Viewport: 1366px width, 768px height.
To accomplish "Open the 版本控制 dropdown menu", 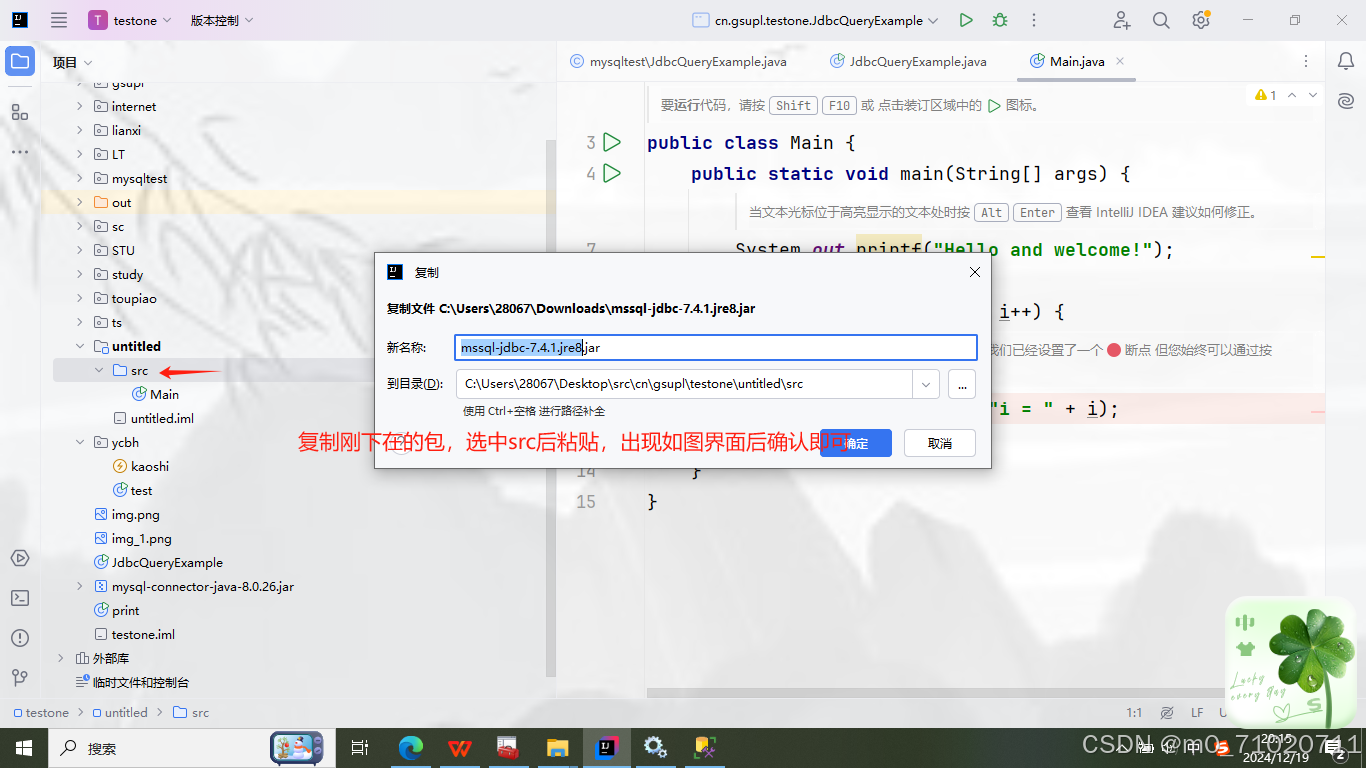I will (222, 20).
